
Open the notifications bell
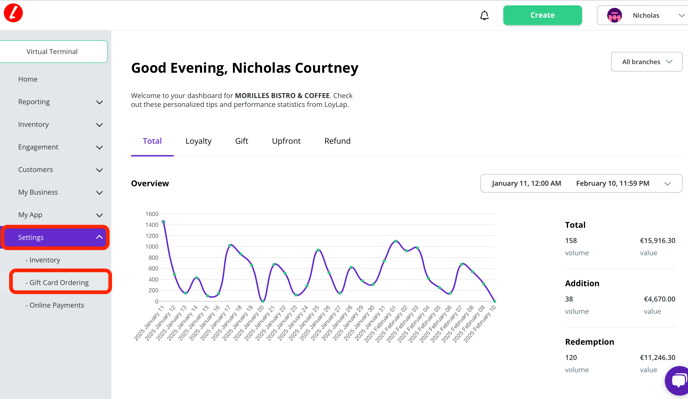pyautogui.click(x=484, y=15)
